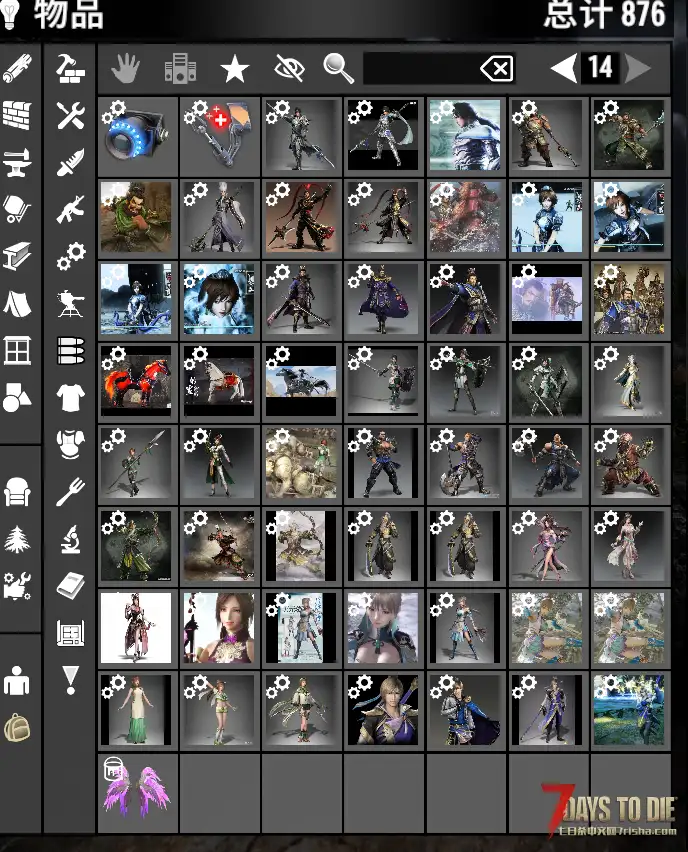Toggle the speaker tower filter
Viewport: 688px width, 852px height.
pos(180,68)
